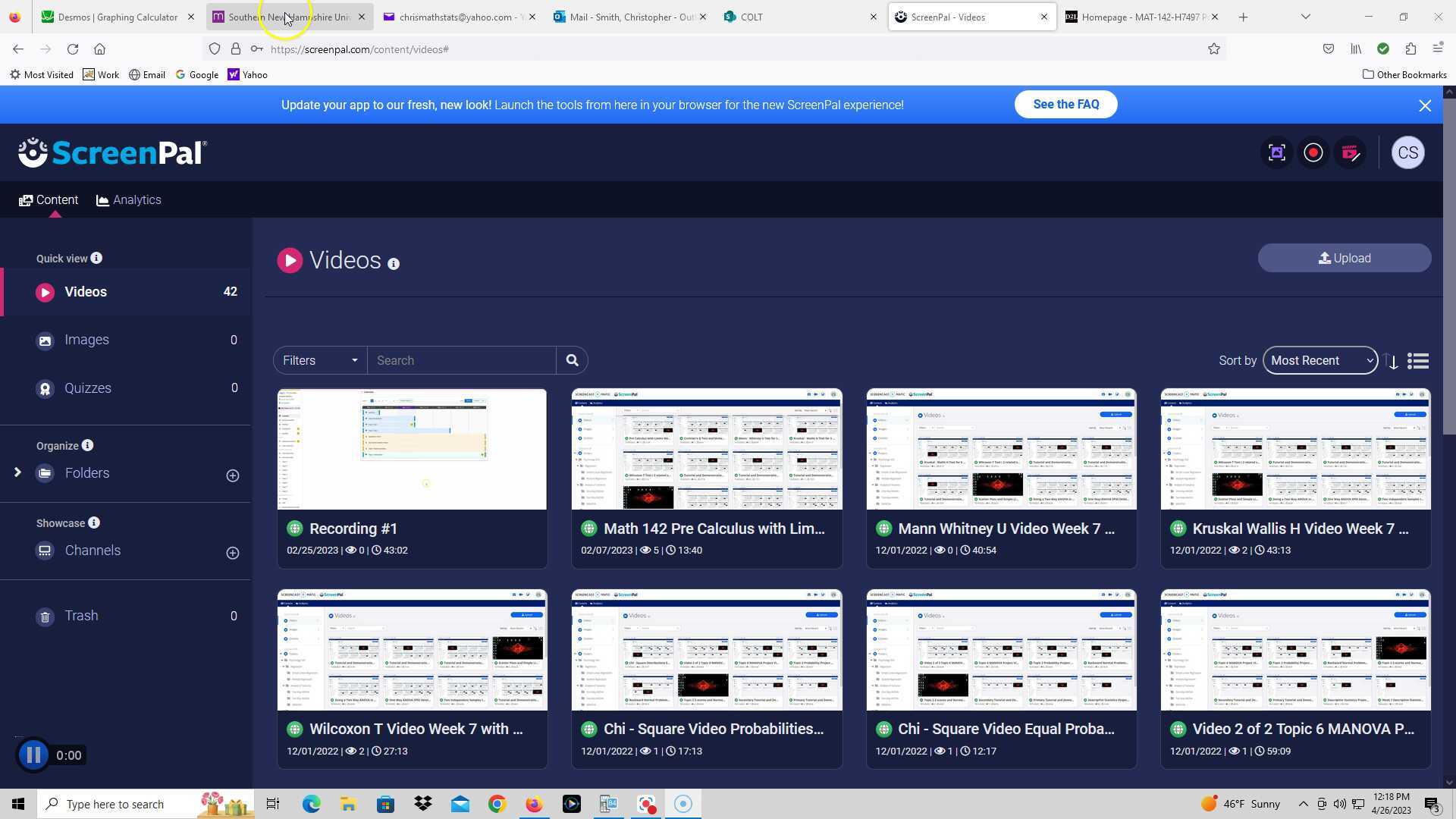This screenshot has width=1456, height=819.
Task: Add a new channel with plus icon
Action: pos(233,554)
